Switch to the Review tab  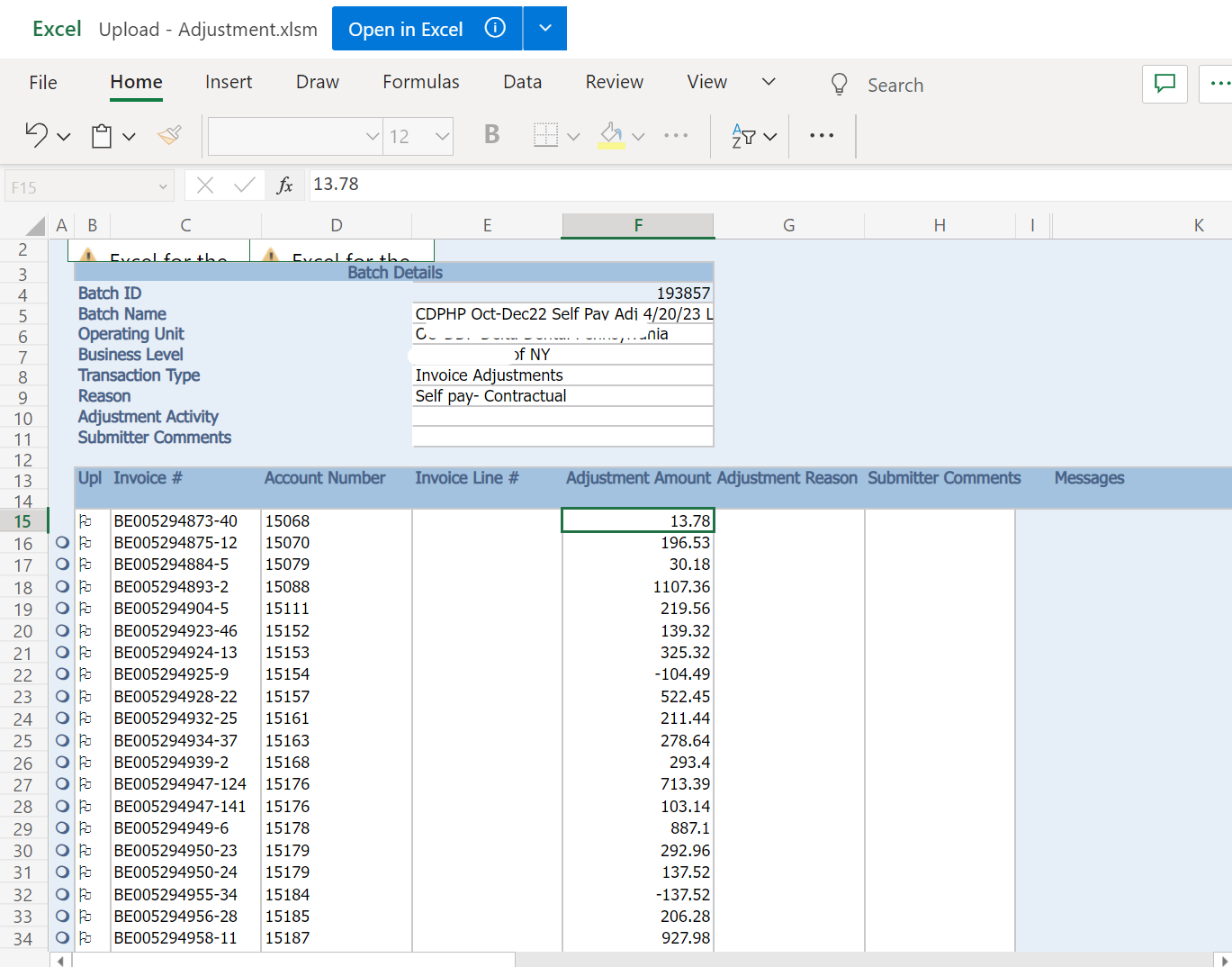[x=615, y=82]
